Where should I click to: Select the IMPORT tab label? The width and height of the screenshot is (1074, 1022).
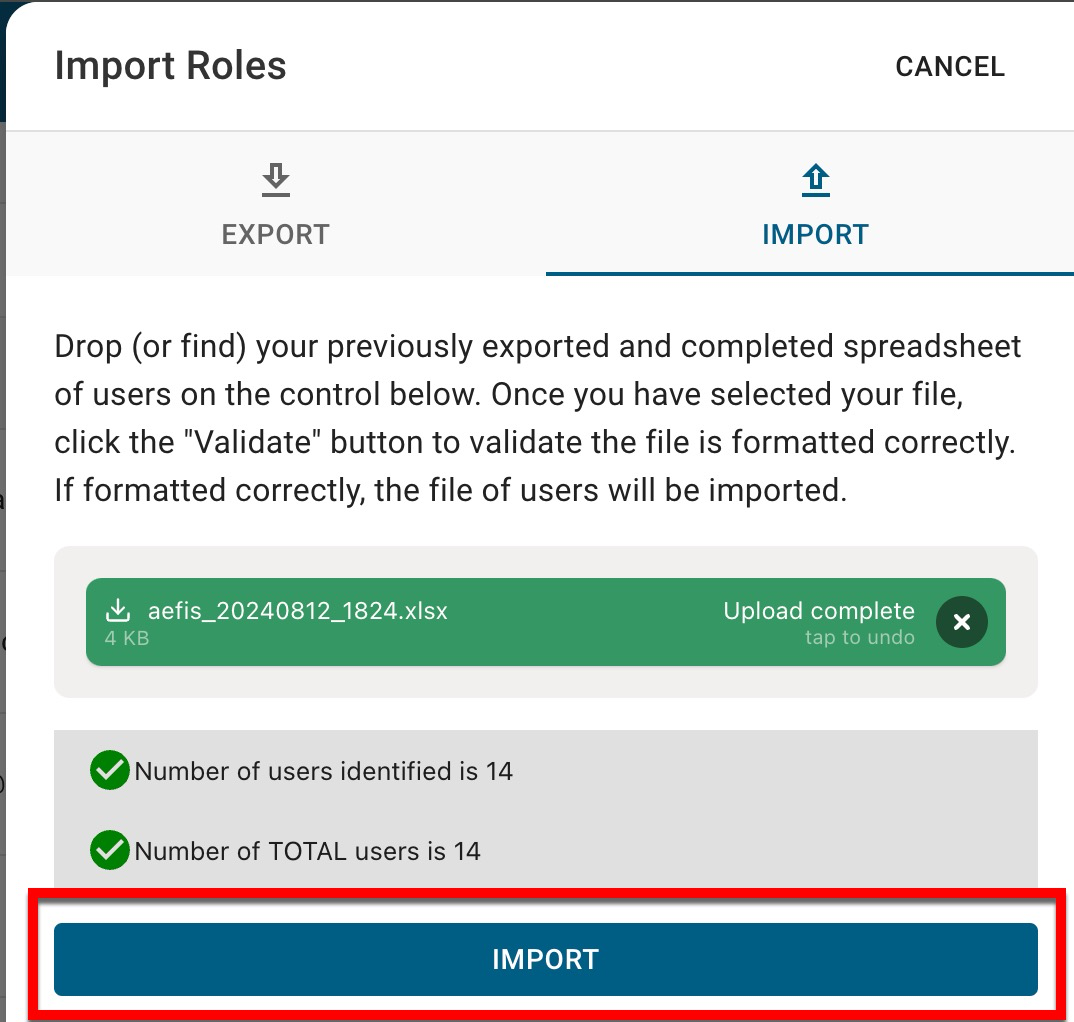[x=815, y=234]
